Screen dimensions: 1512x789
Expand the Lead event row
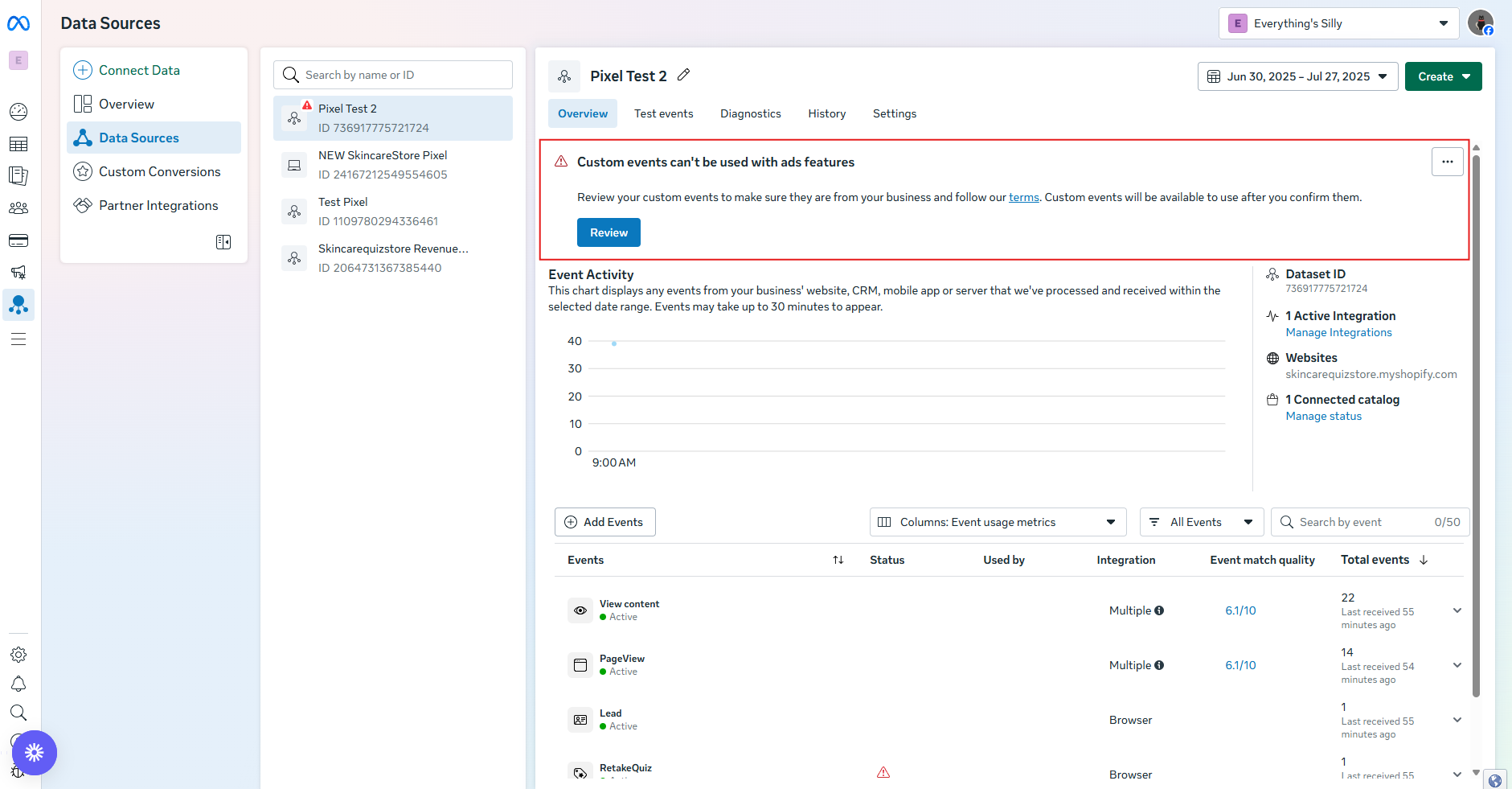click(x=1457, y=720)
